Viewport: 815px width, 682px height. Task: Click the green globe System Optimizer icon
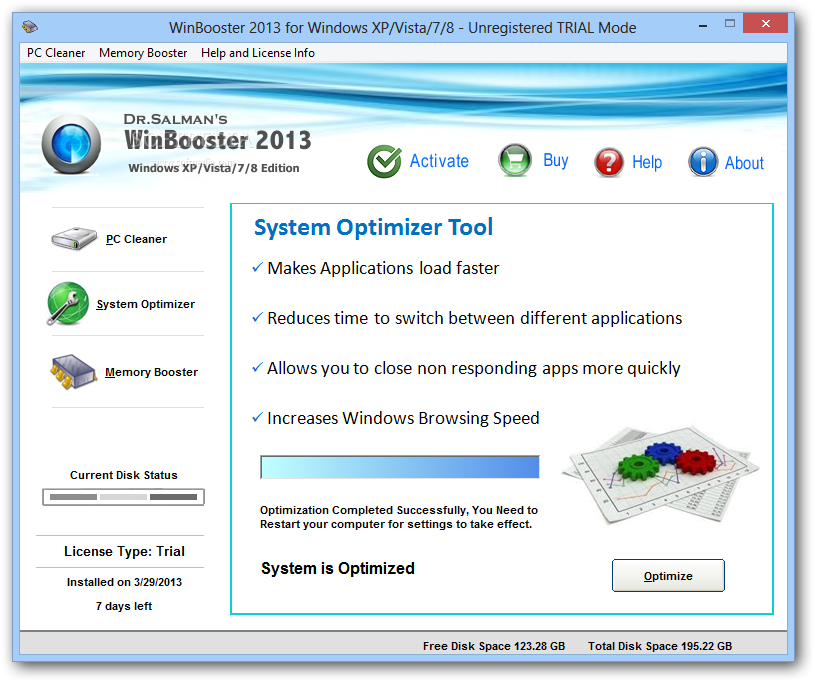tap(68, 304)
